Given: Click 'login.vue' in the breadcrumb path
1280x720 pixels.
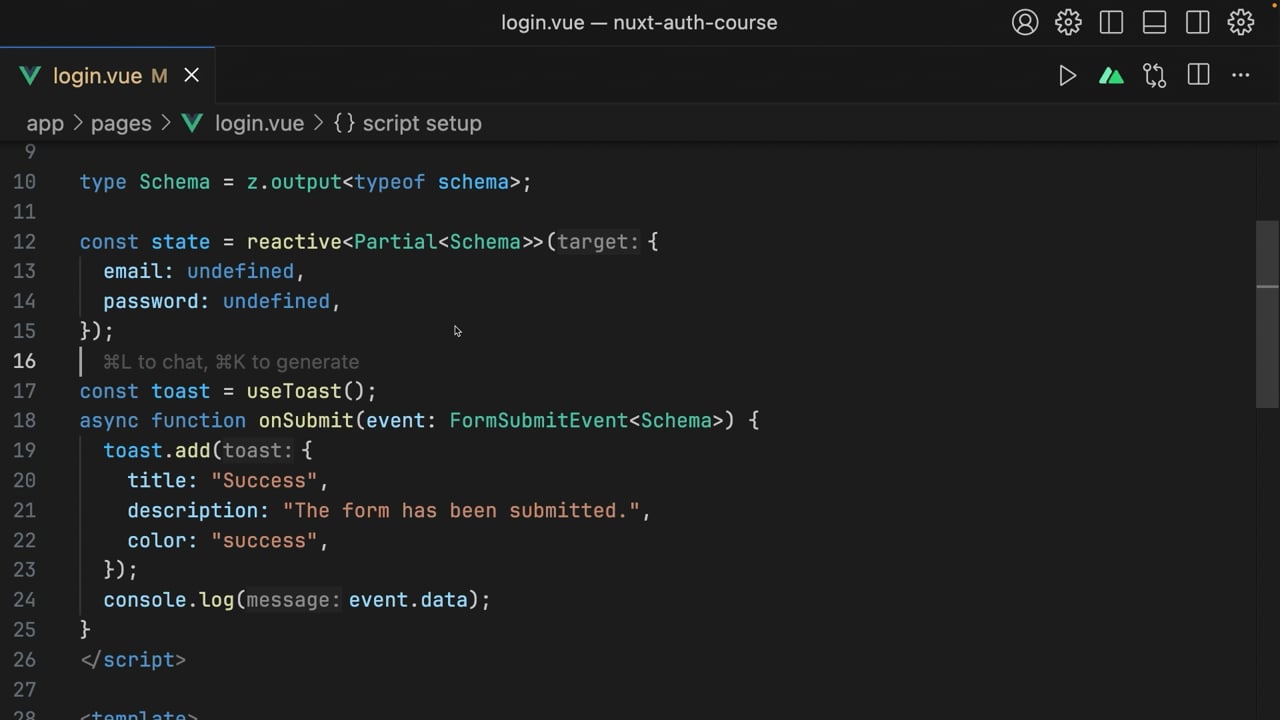Looking at the screenshot, I should click(259, 123).
